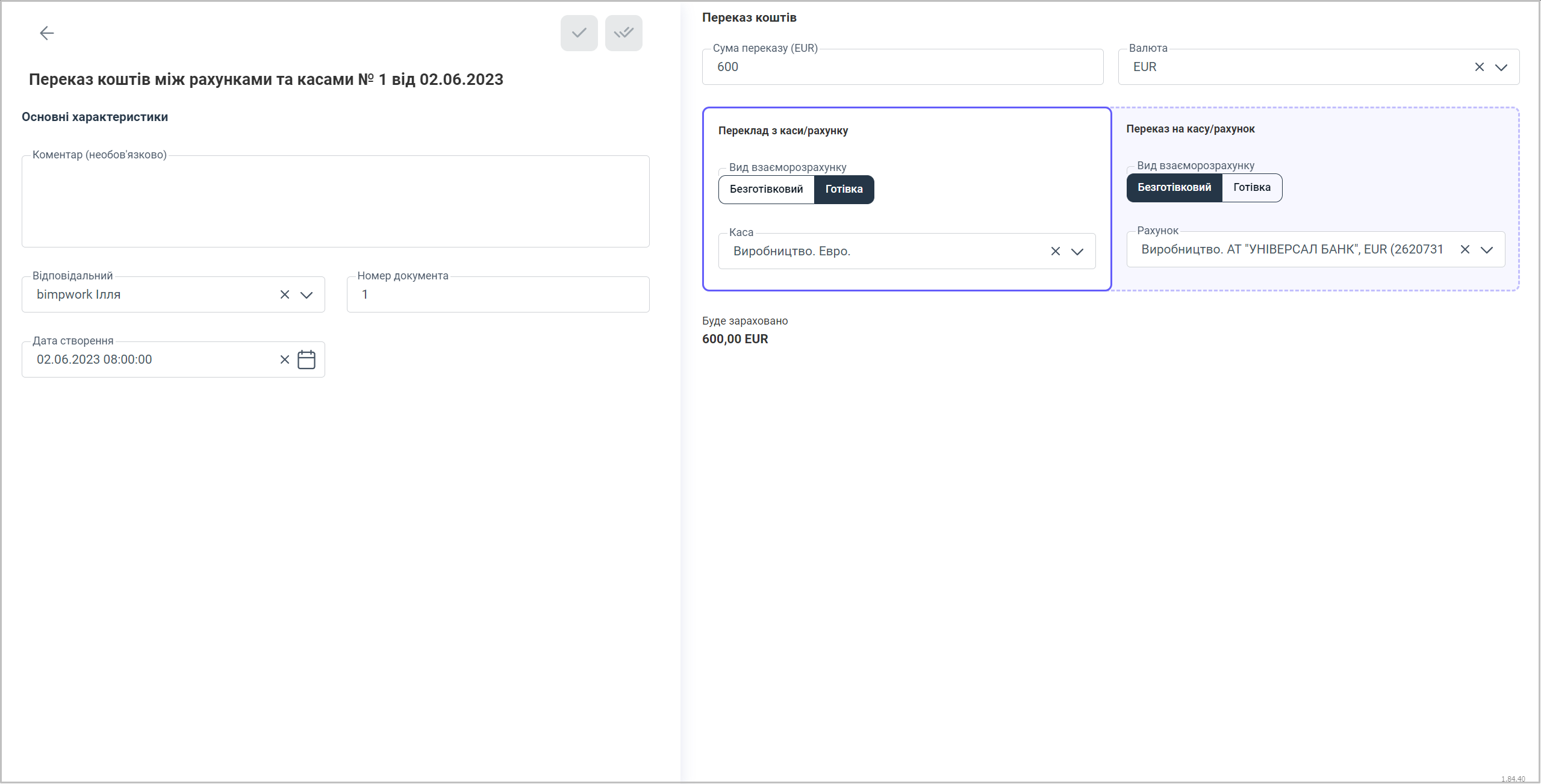Click the single checkmark save button
The height and width of the screenshot is (784, 1541).
pos(579,33)
